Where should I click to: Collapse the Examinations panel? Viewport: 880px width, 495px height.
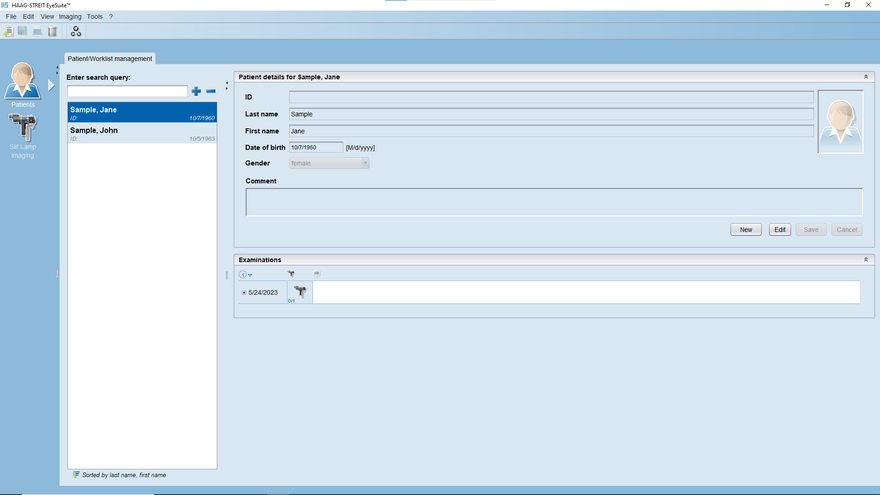[x=866, y=259]
